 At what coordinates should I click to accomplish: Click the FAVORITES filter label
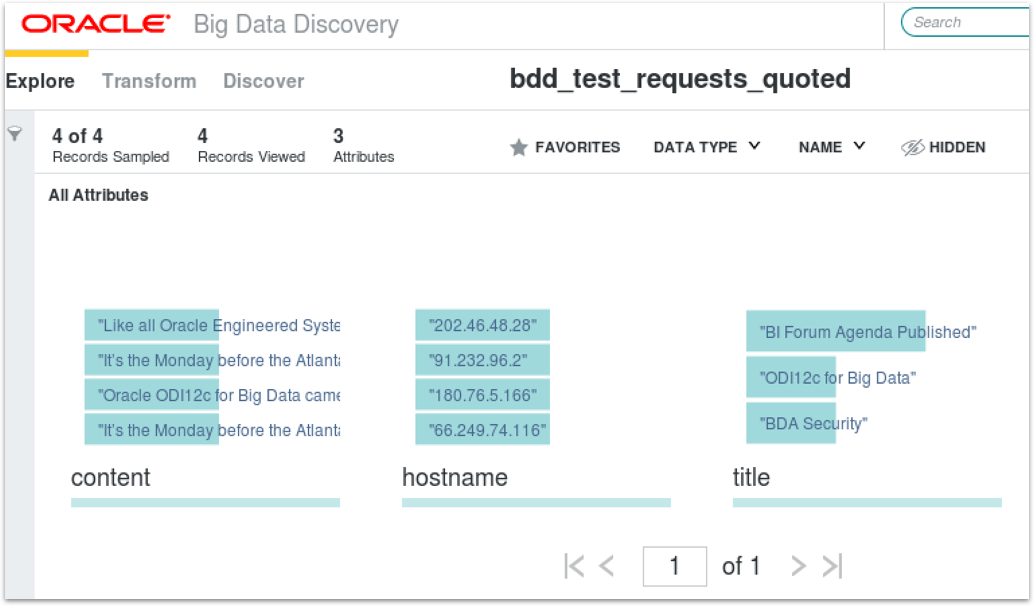578,147
